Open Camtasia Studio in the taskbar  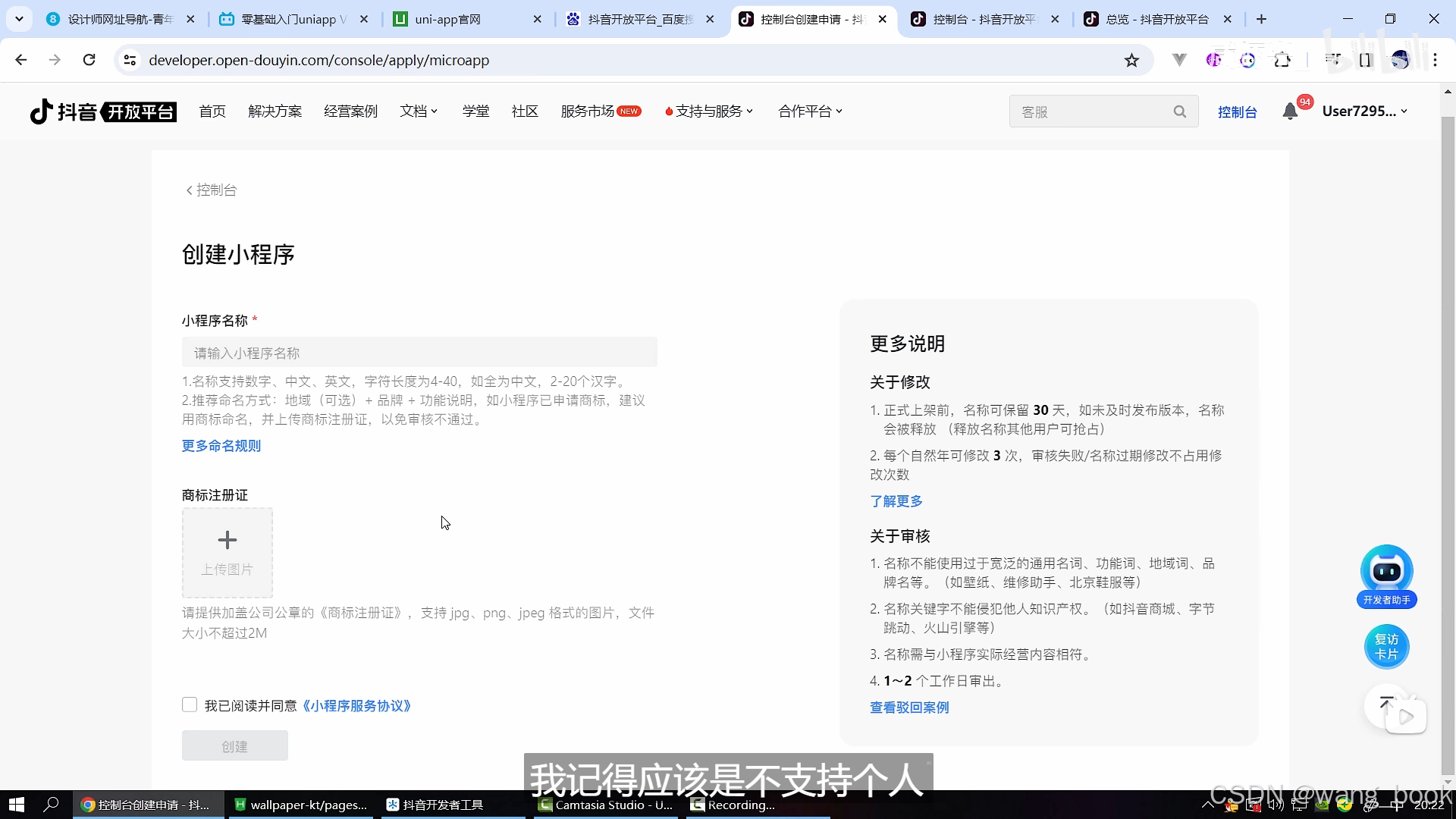[x=605, y=805]
